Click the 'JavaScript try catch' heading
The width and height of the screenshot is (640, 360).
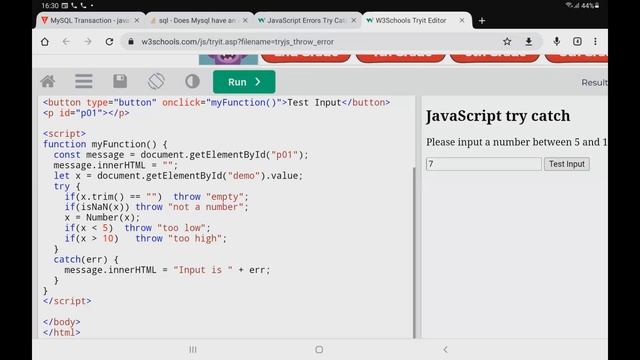pyautogui.click(x=498, y=116)
